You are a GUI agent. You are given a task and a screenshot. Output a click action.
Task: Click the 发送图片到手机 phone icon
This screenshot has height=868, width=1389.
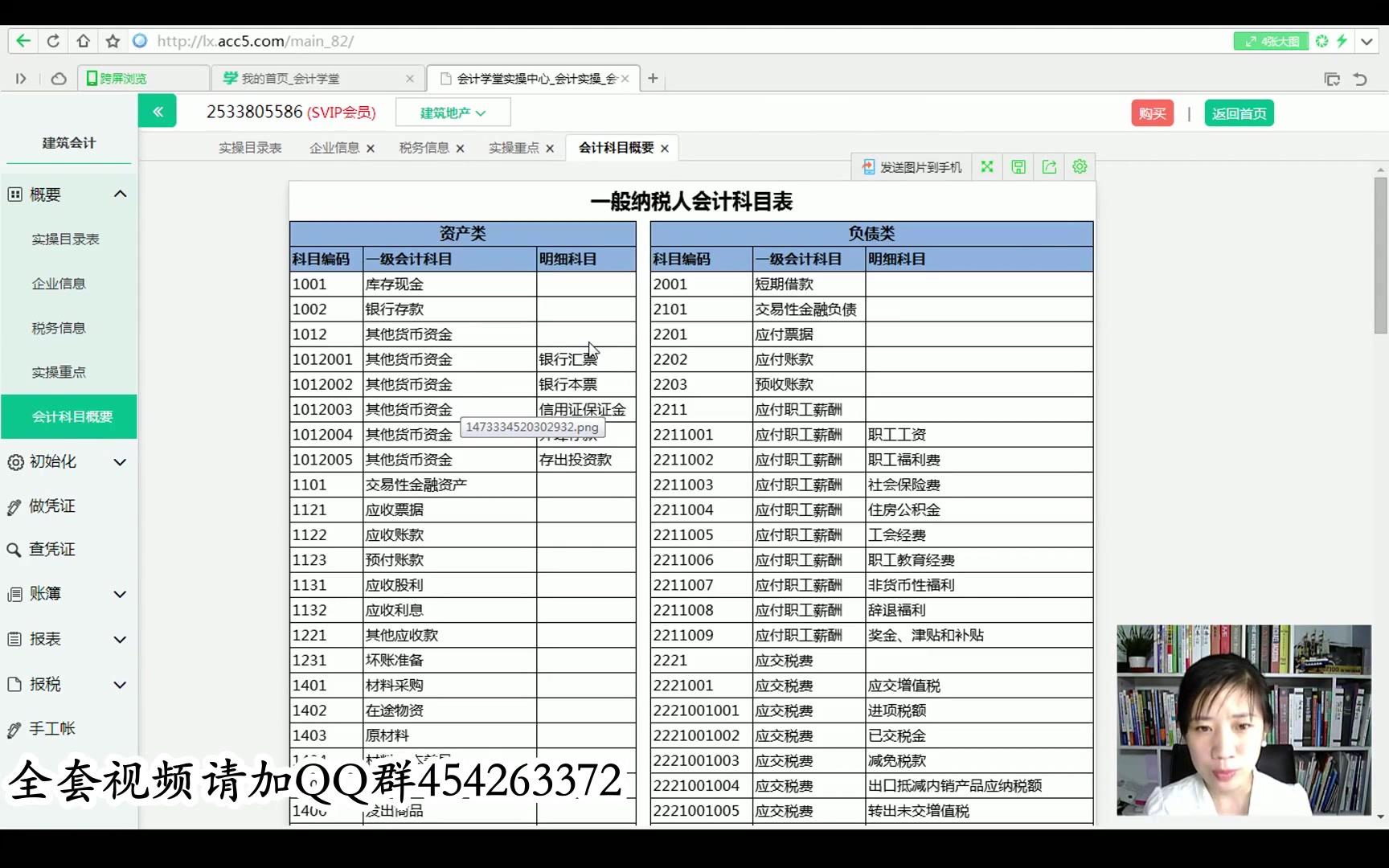point(869,166)
